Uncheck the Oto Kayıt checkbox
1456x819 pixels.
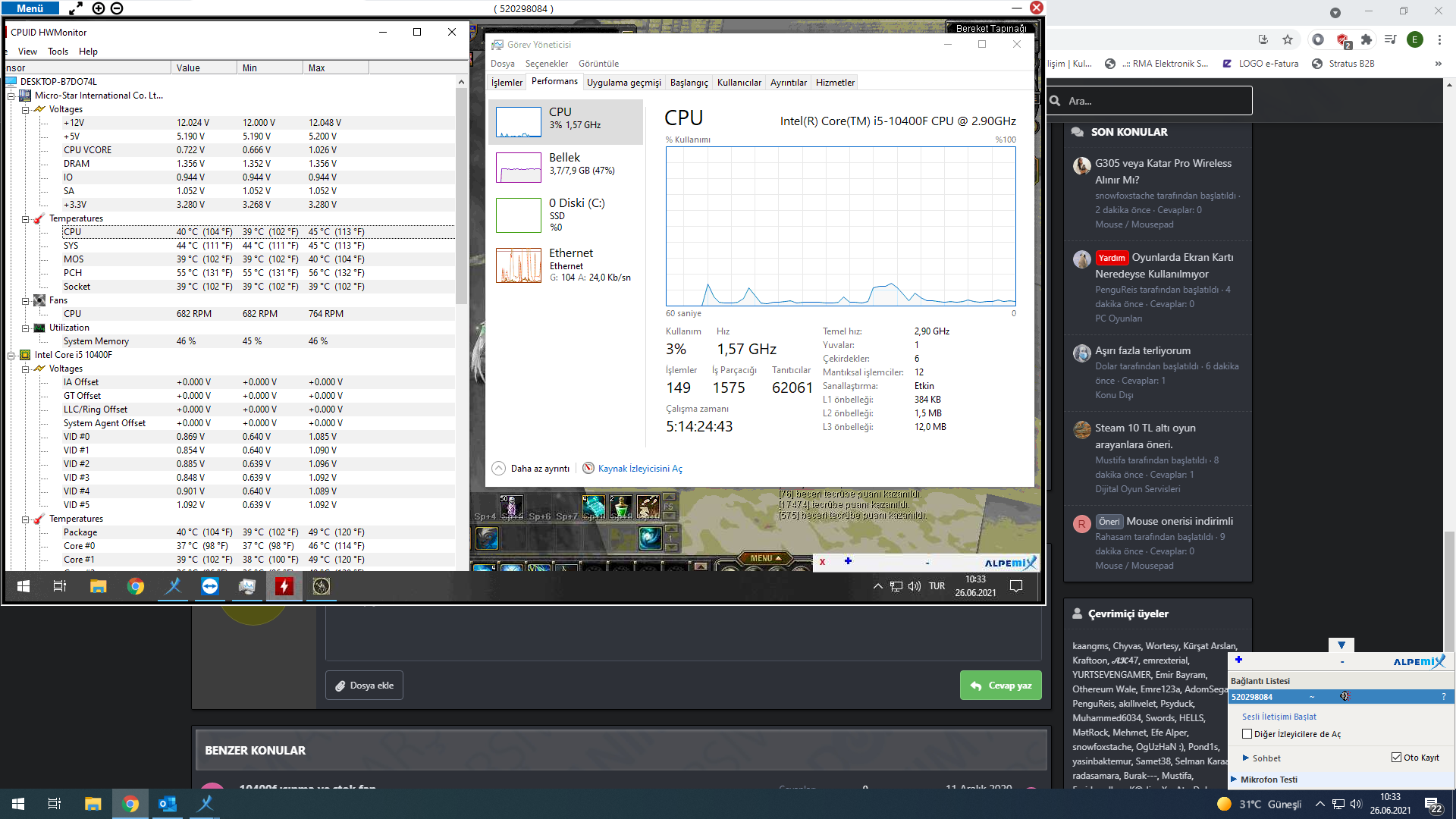coord(1396,758)
